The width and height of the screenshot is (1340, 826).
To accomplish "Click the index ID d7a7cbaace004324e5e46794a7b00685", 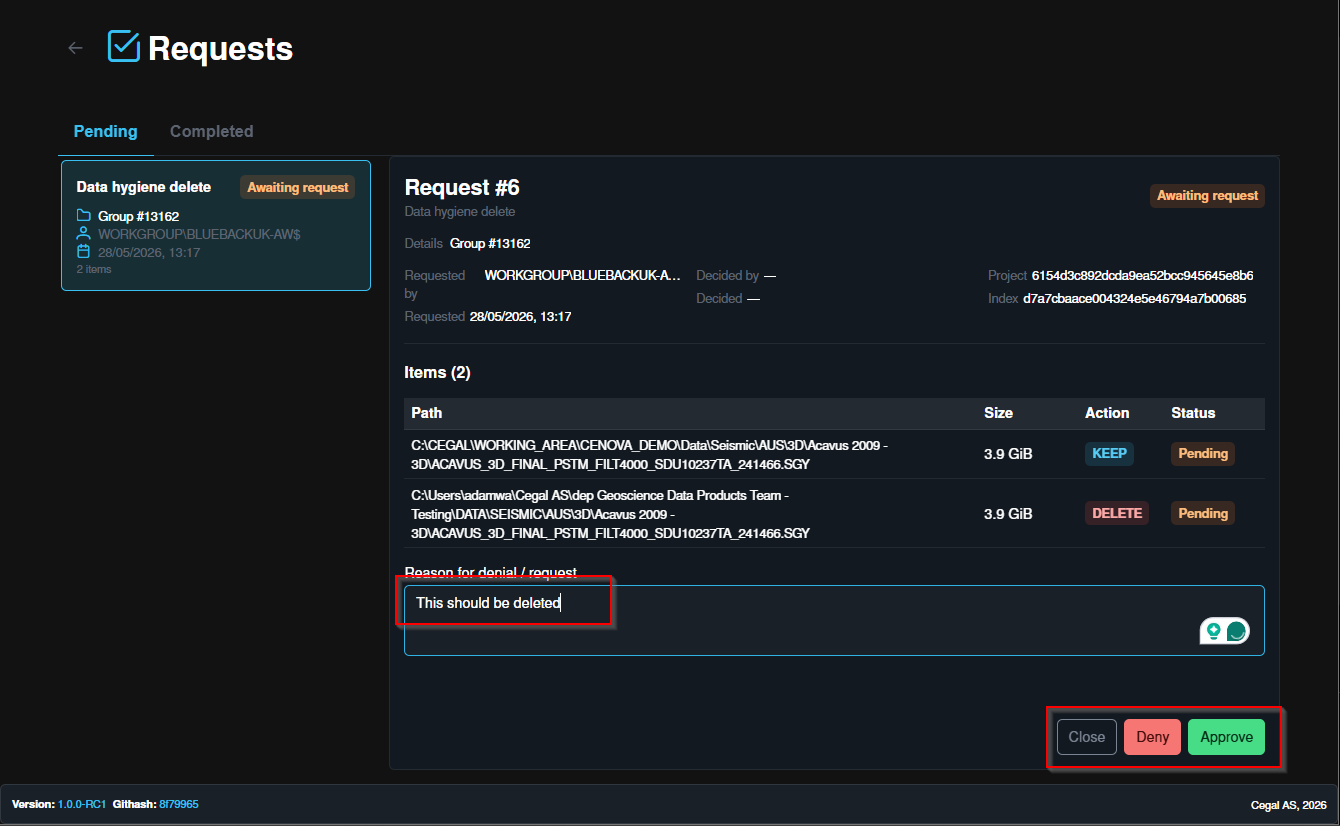I will coord(1134,298).
